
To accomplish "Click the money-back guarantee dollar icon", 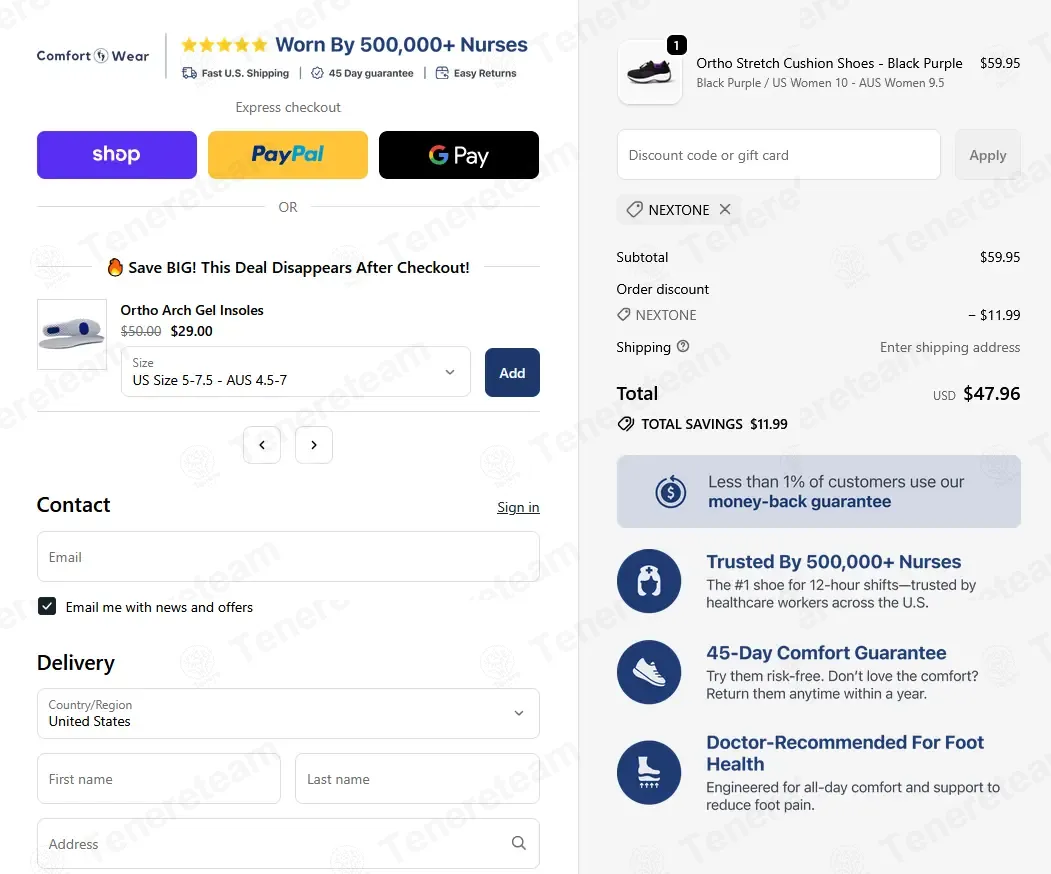I will pos(670,492).
